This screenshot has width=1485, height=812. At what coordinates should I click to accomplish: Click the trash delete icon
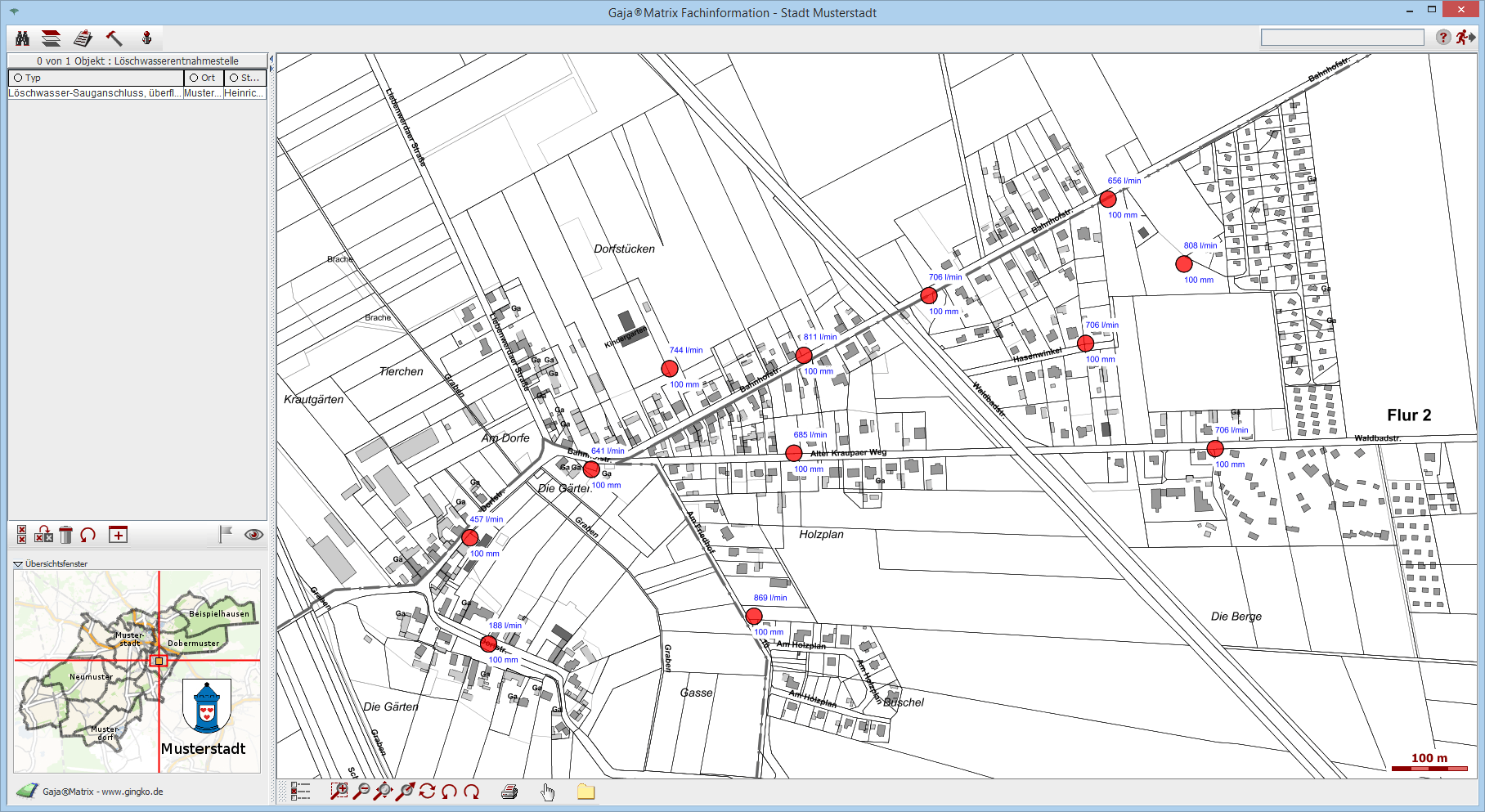66,535
